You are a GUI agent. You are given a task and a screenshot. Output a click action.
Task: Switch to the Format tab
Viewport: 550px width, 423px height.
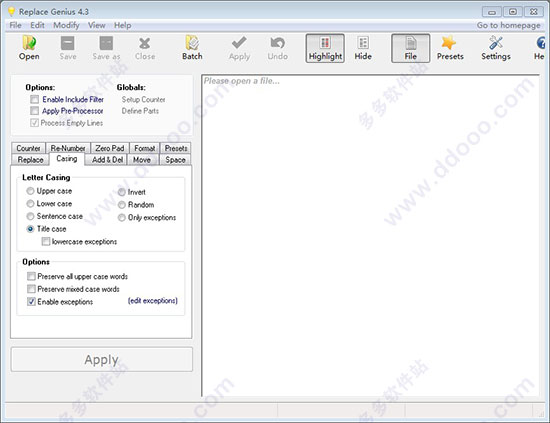click(145, 148)
